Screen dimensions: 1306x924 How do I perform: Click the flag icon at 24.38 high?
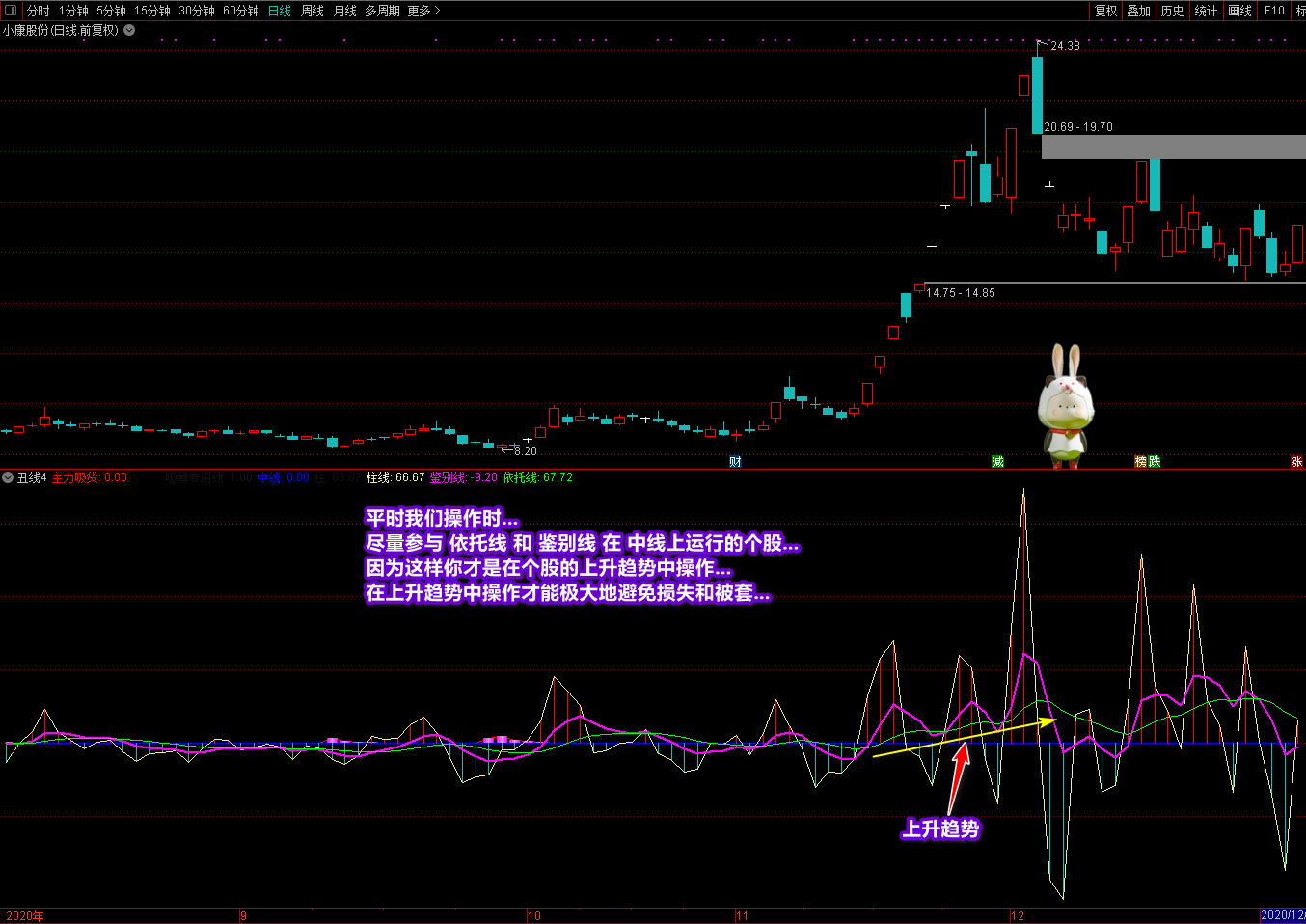(1041, 44)
